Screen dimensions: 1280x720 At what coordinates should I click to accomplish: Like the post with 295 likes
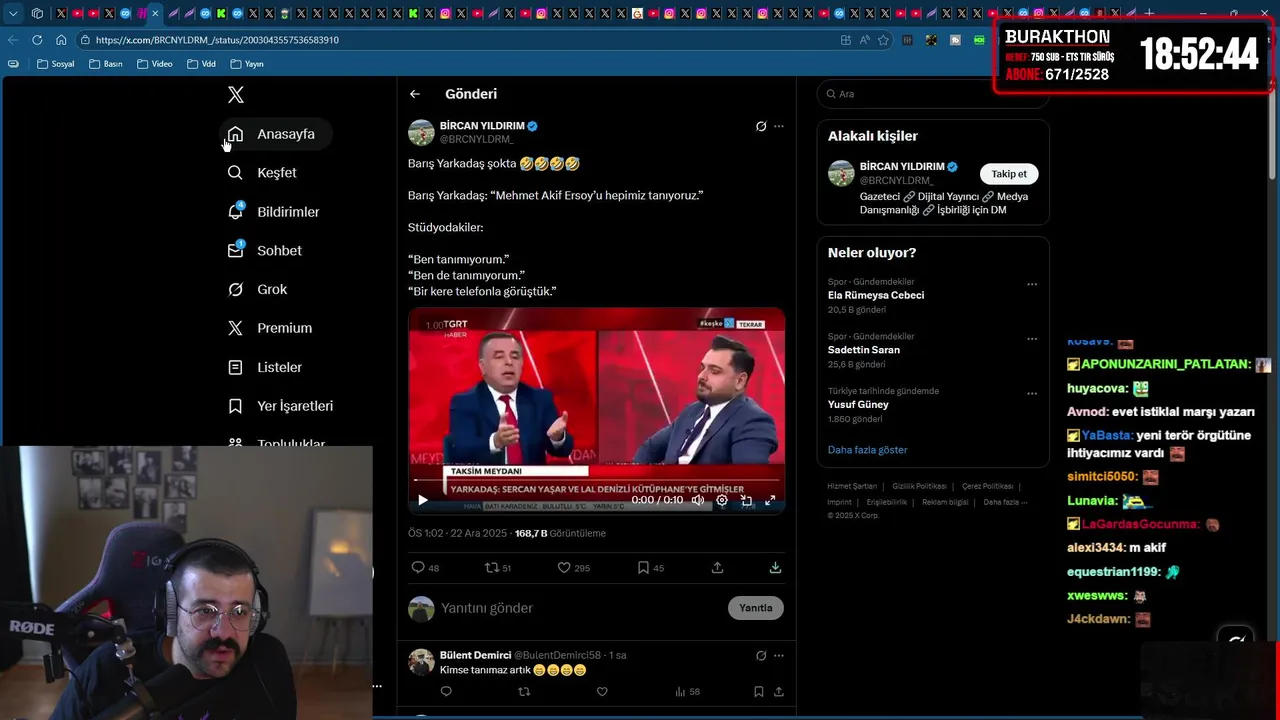click(x=574, y=568)
